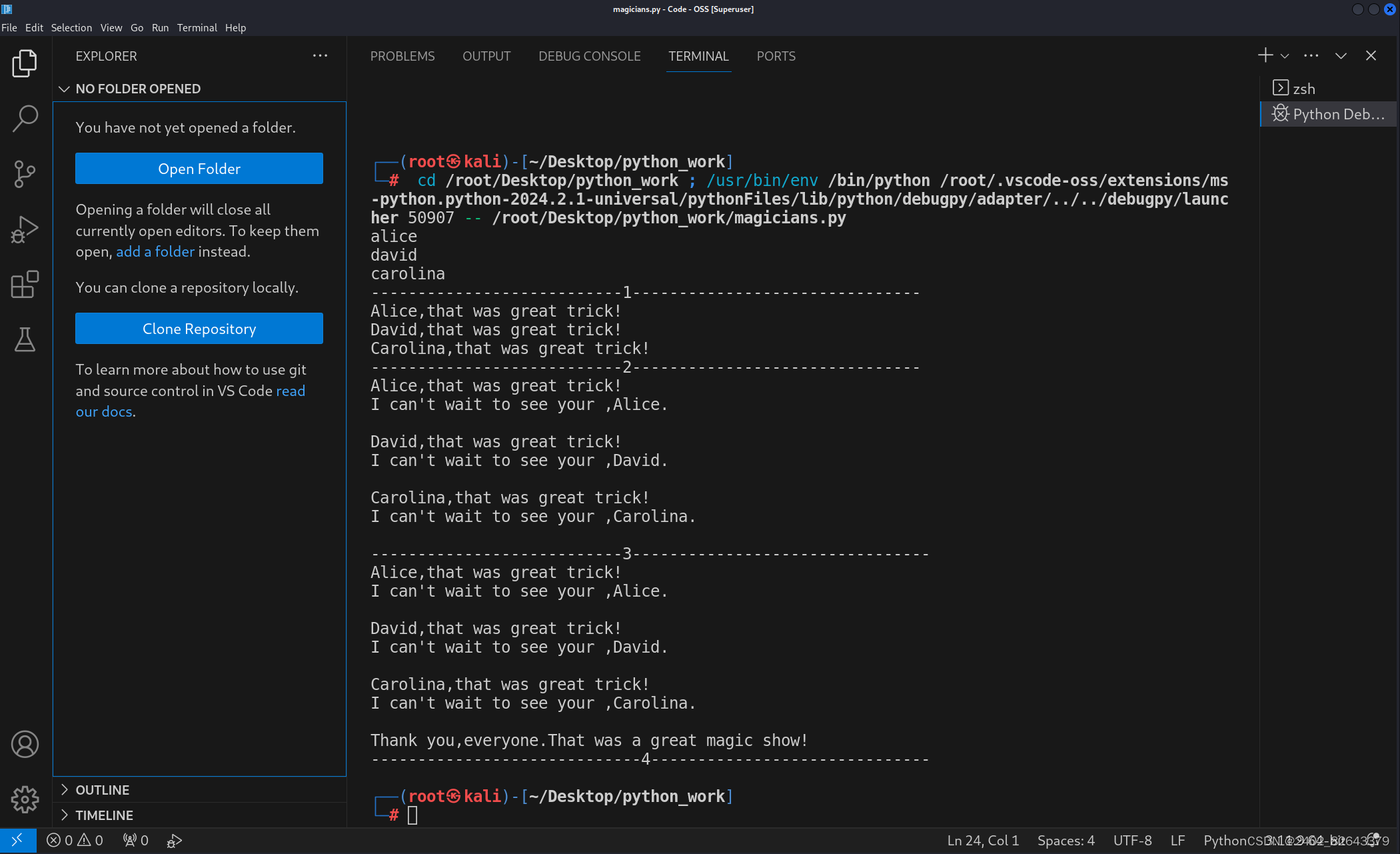
Task: Maximize the panel with chevron icon
Action: (1341, 56)
